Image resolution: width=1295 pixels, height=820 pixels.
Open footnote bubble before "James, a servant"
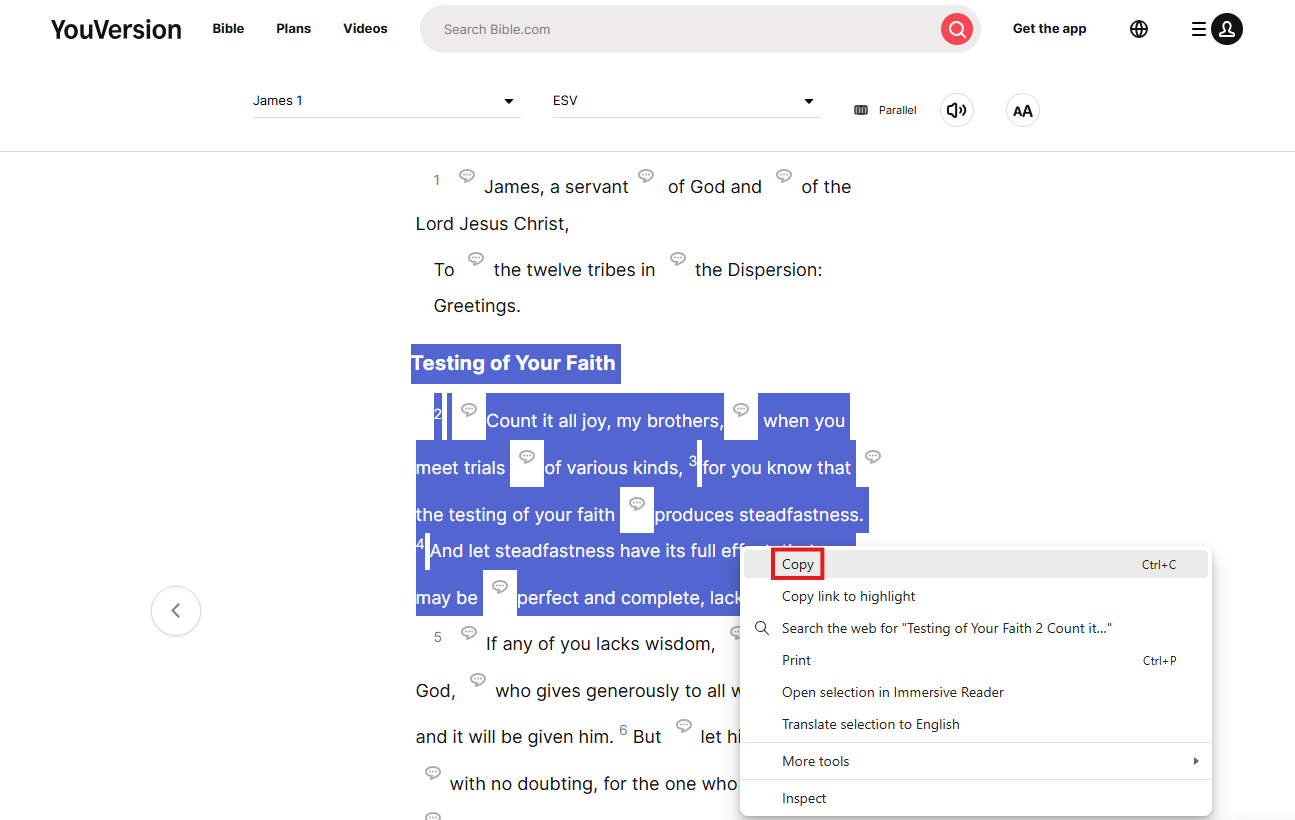(467, 176)
